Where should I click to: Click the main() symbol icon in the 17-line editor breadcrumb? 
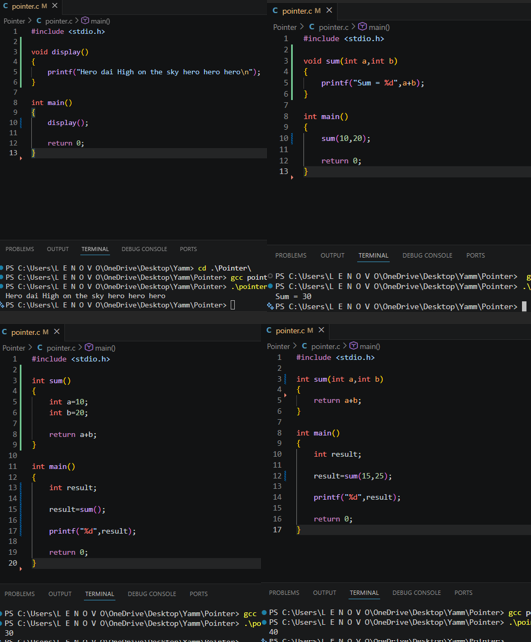point(354,346)
